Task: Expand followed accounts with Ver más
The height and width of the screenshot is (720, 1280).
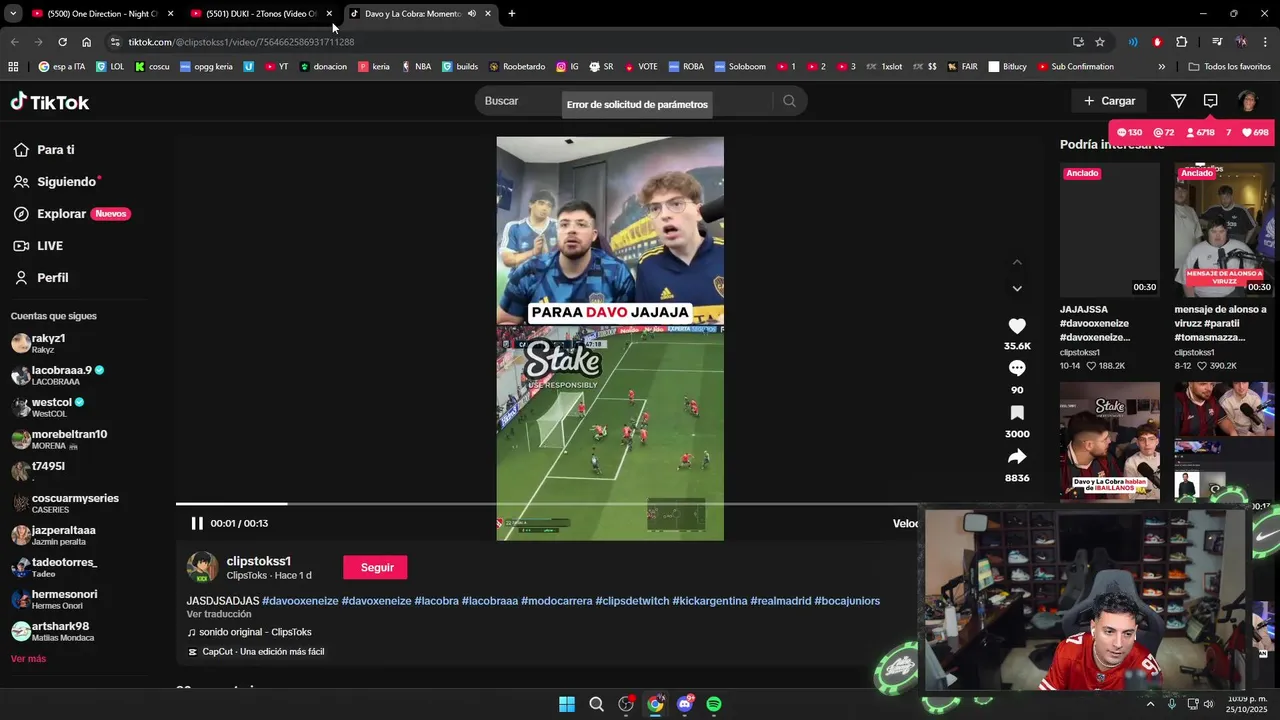Action: (x=28, y=659)
